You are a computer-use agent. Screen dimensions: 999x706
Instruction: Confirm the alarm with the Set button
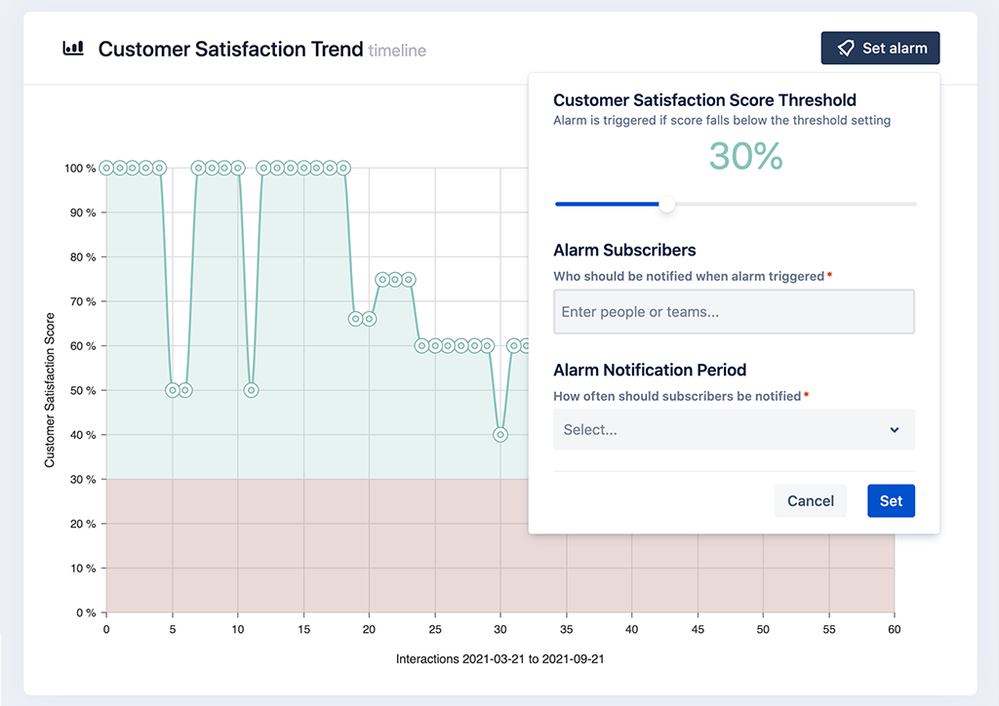tap(891, 501)
